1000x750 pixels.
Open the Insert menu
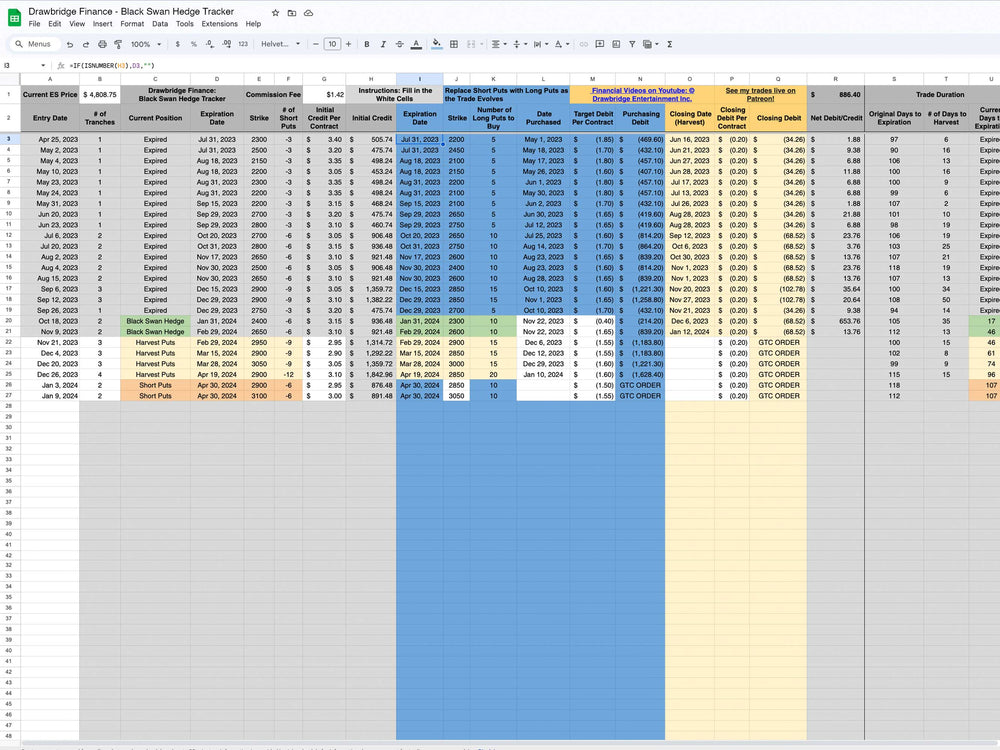103,24
